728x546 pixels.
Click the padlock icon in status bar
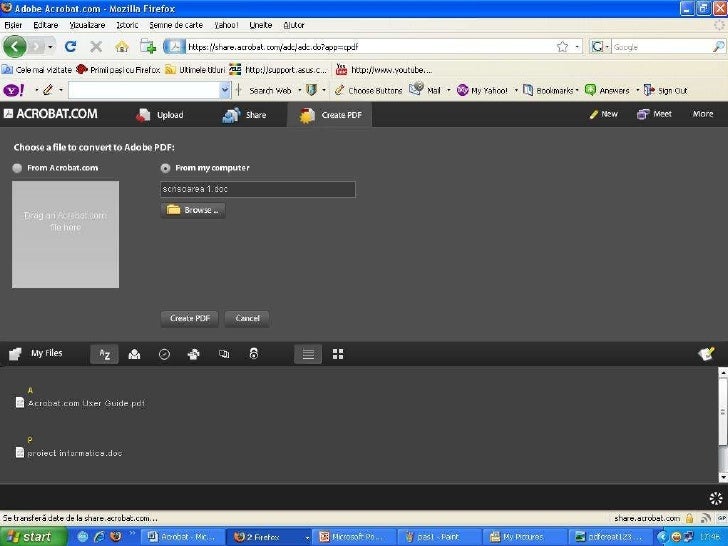click(x=689, y=518)
